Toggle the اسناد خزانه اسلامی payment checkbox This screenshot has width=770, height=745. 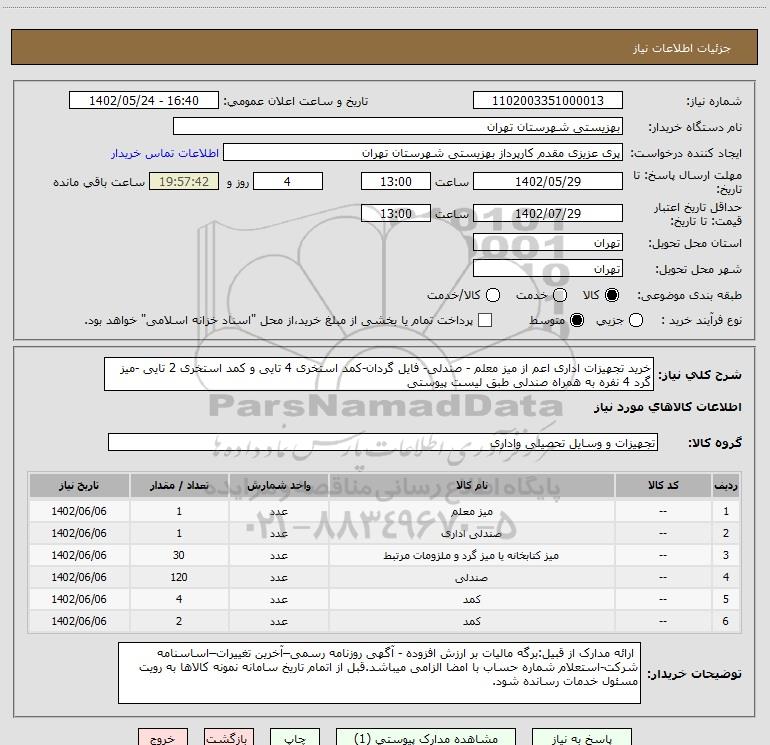485,320
